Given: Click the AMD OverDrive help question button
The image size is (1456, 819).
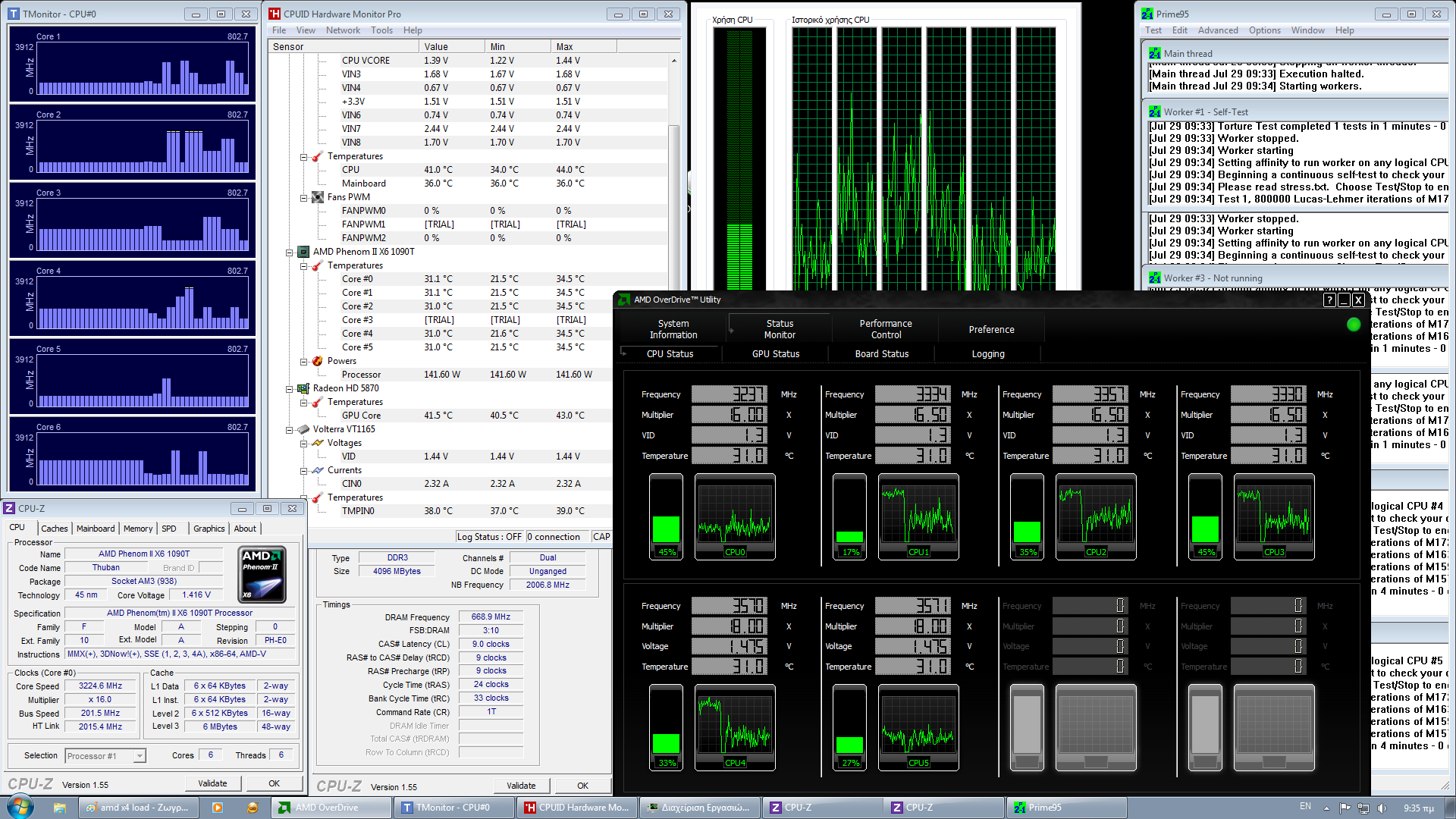Looking at the screenshot, I should [x=1329, y=300].
